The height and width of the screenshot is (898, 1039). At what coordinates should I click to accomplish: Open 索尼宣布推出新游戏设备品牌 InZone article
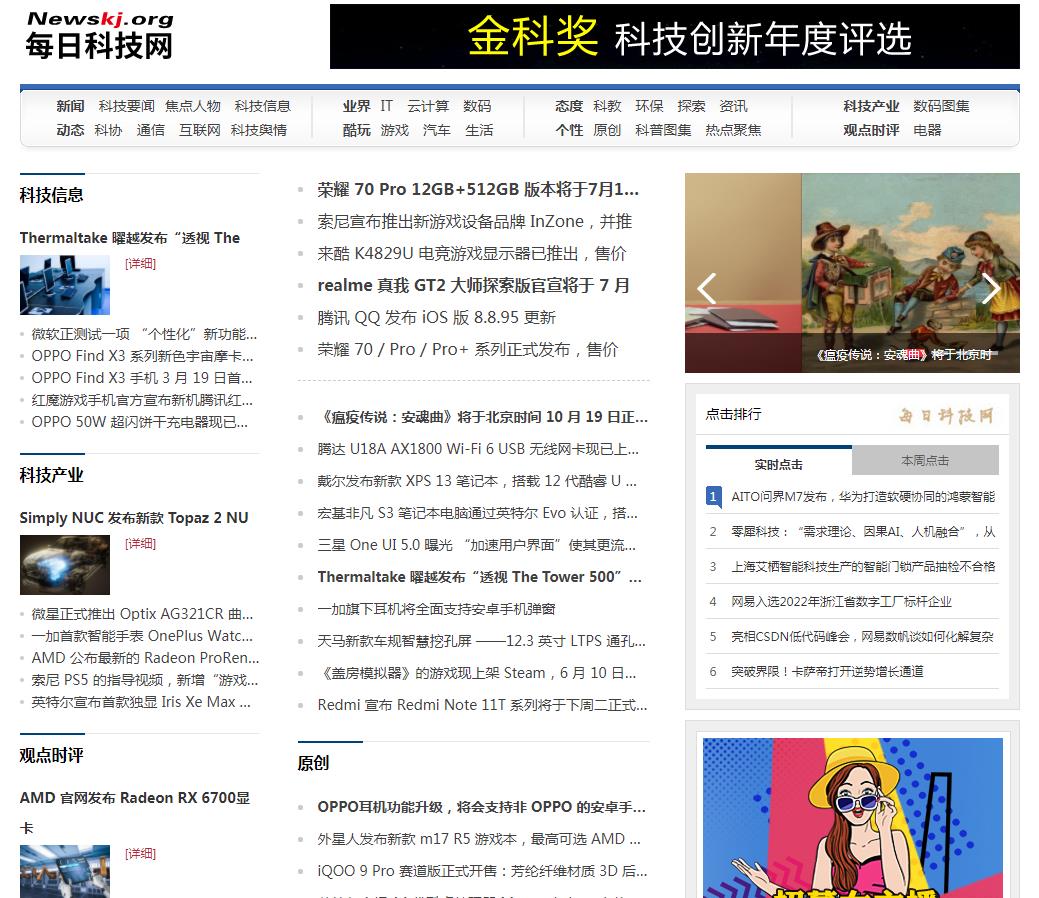click(474, 221)
